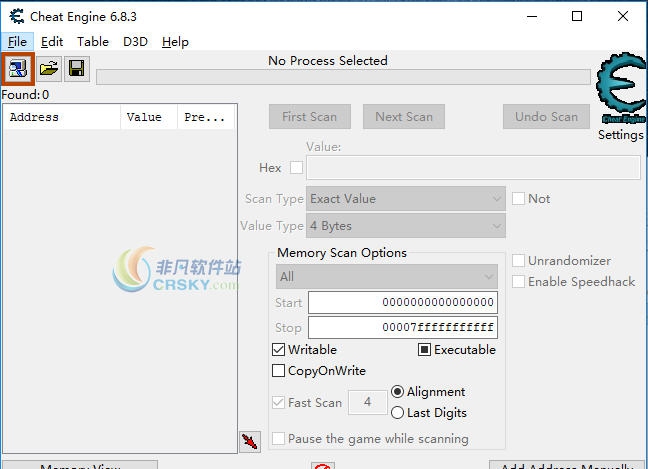Toggle the Fast Scan checkbox
This screenshot has width=648, height=469.
click(x=279, y=402)
